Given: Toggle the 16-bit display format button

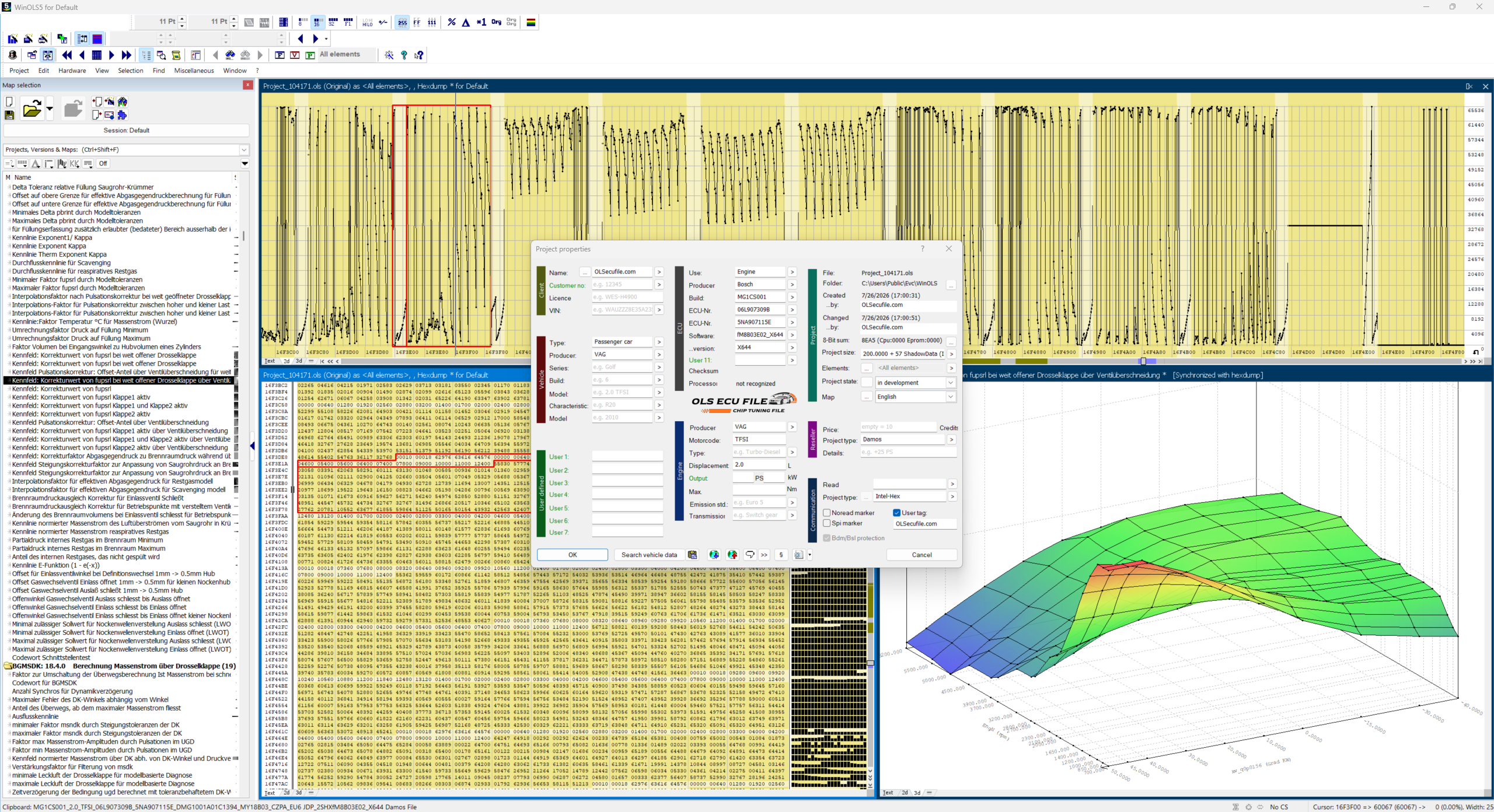Looking at the screenshot, I should 317,22.
